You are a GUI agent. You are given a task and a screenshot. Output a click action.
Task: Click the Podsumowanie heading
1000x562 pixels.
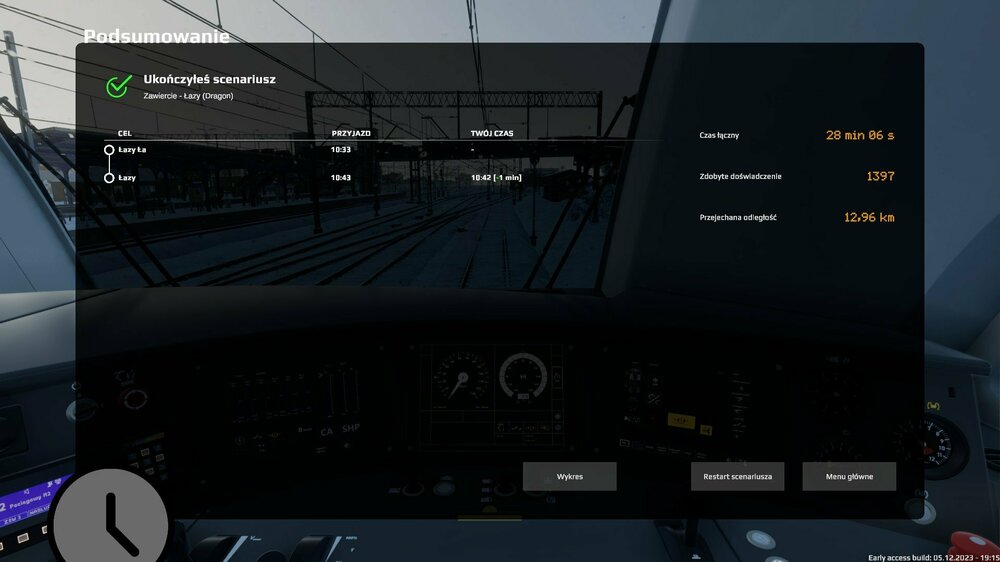[x=156, y=36]
